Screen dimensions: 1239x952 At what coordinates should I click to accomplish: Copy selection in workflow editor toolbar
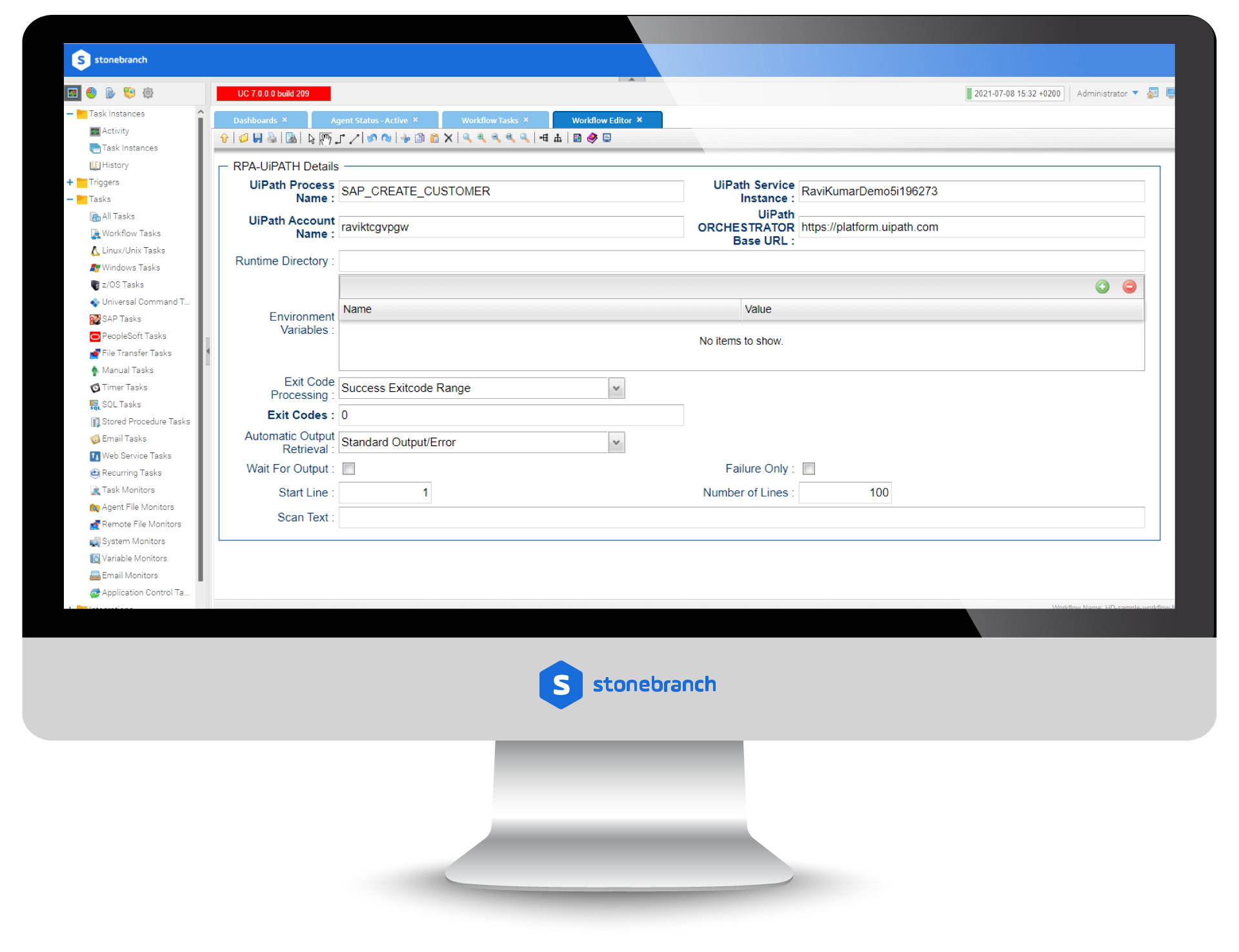click(419, 138)
